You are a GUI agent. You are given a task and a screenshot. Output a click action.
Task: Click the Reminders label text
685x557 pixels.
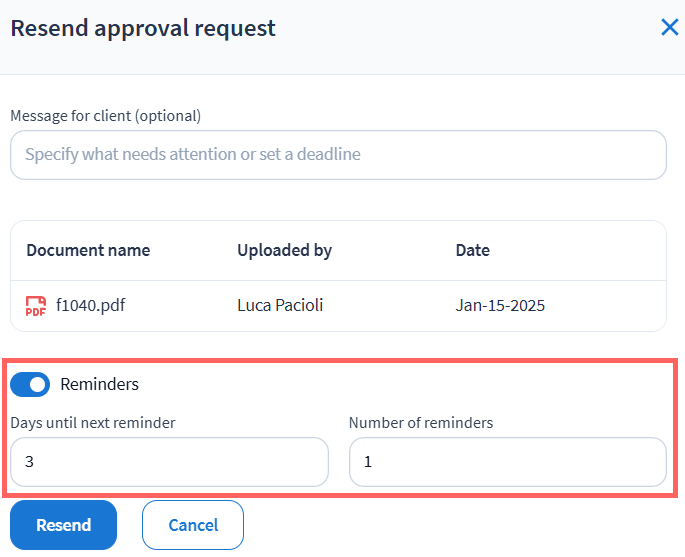[x=99, y=384]
